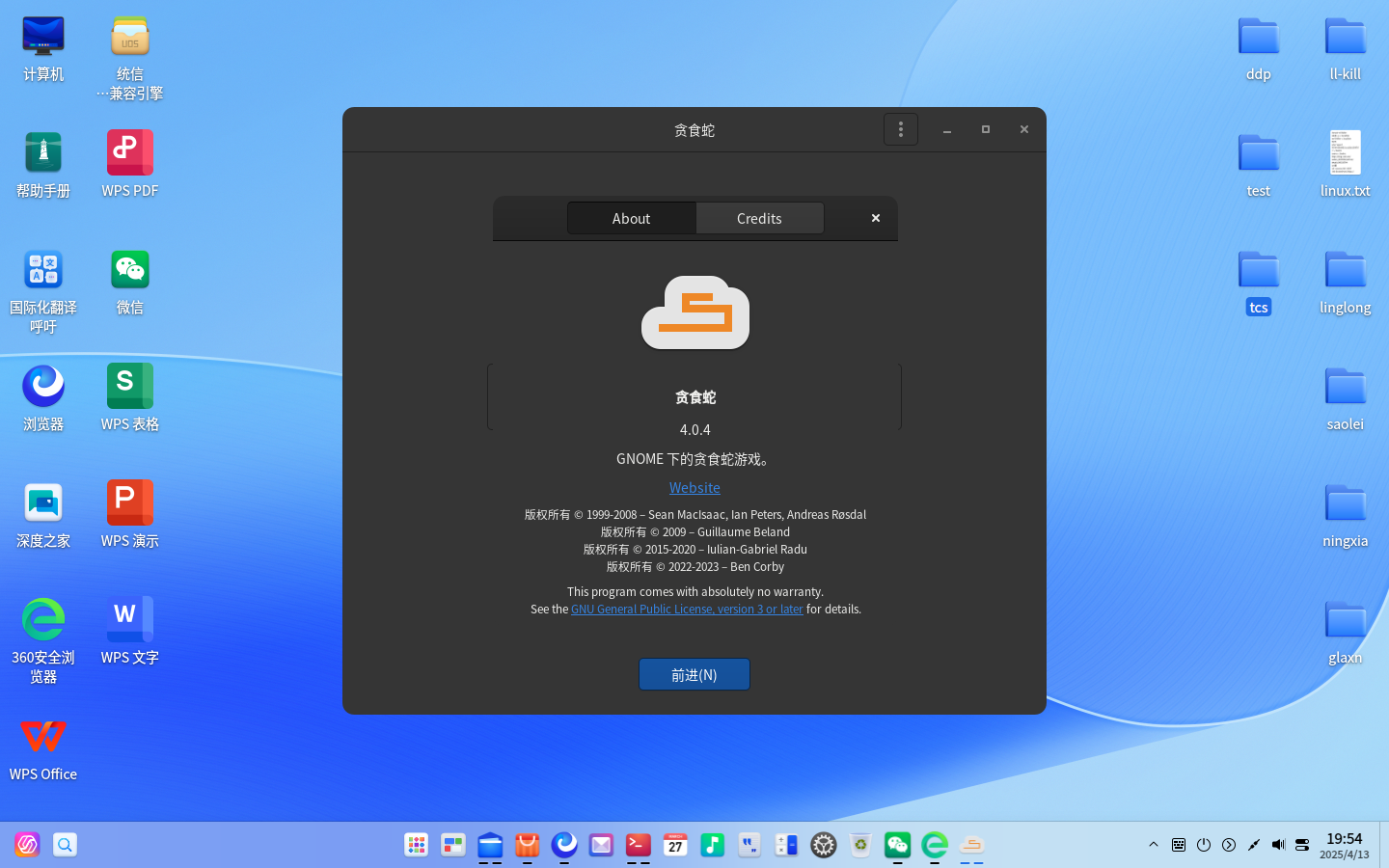Open the 计算机 desktop icon

[x=43, y=48]
